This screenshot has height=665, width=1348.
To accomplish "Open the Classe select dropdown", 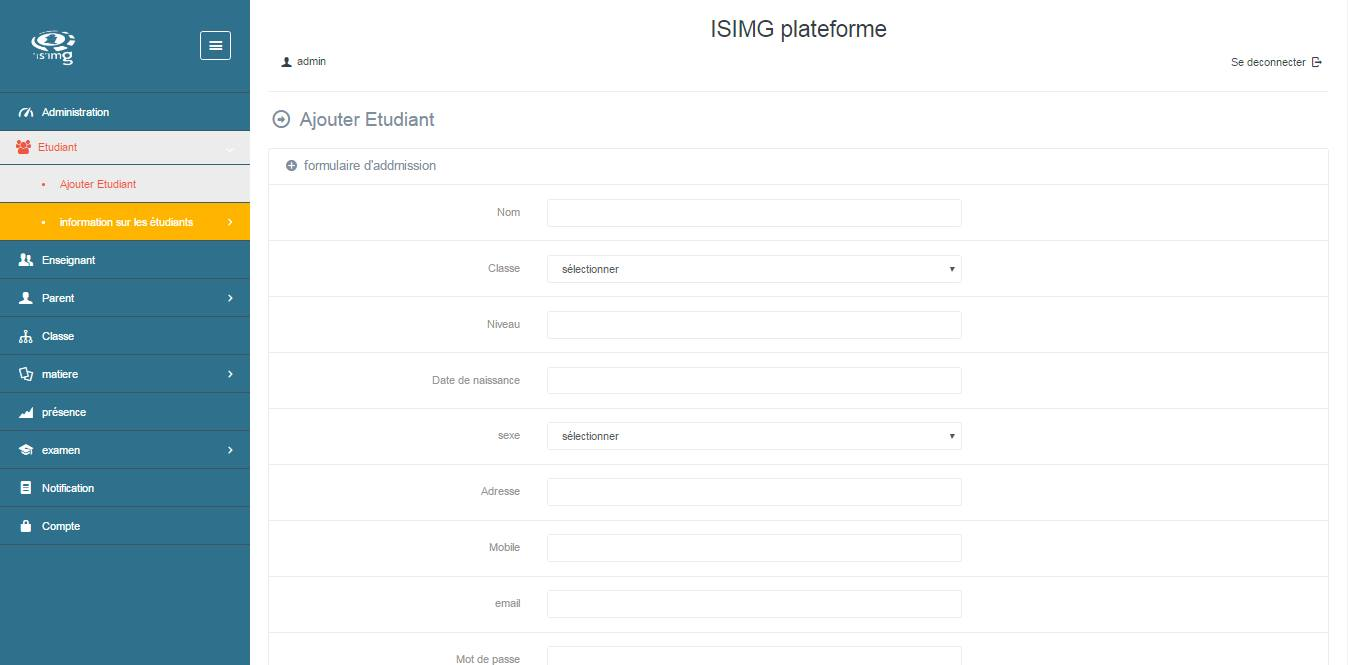I will (x=754, y=269).
